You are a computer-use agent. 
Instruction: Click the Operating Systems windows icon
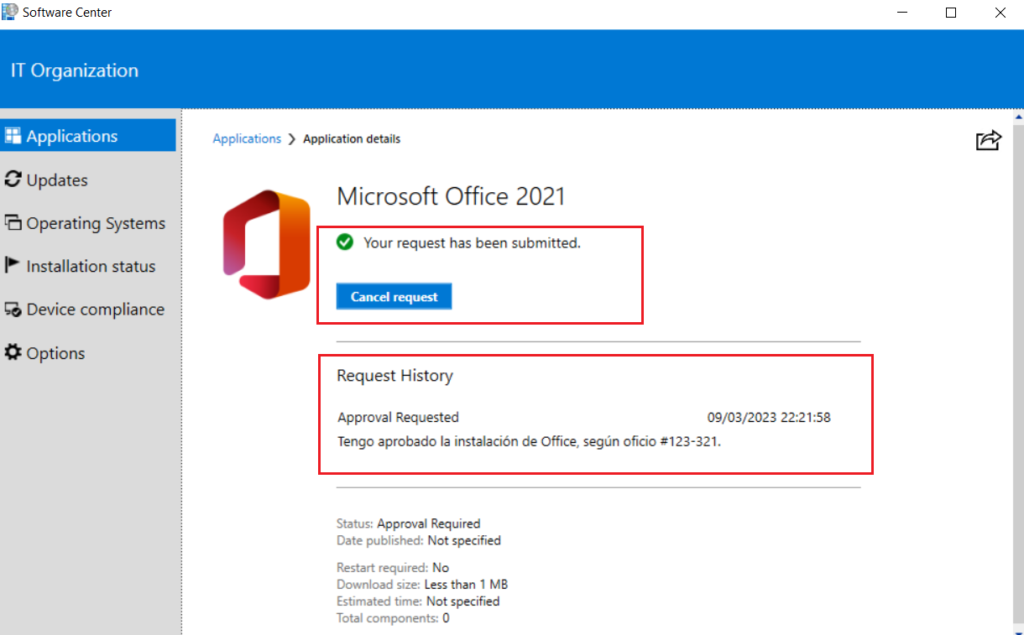12,222
